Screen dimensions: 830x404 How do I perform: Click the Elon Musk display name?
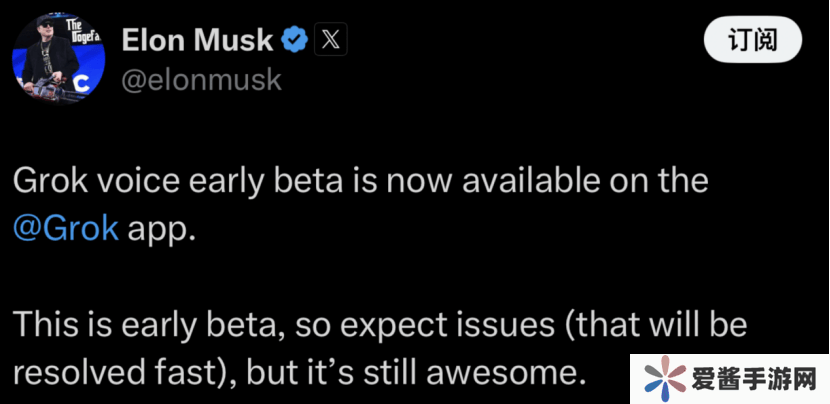196,41
